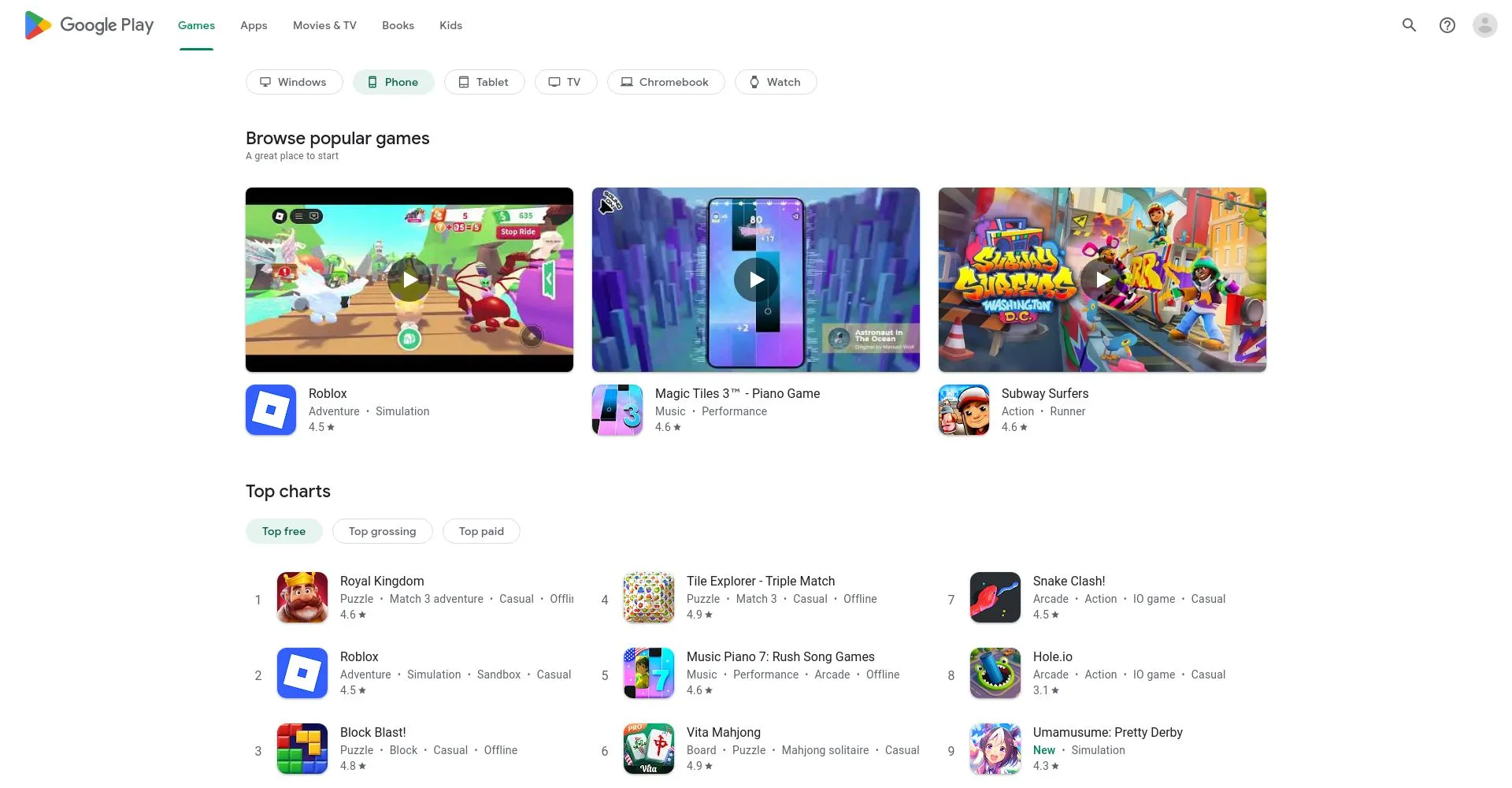Open the account avatar menu
This screenshot has width=1512, height=788.
click(x=1484, y=25)
